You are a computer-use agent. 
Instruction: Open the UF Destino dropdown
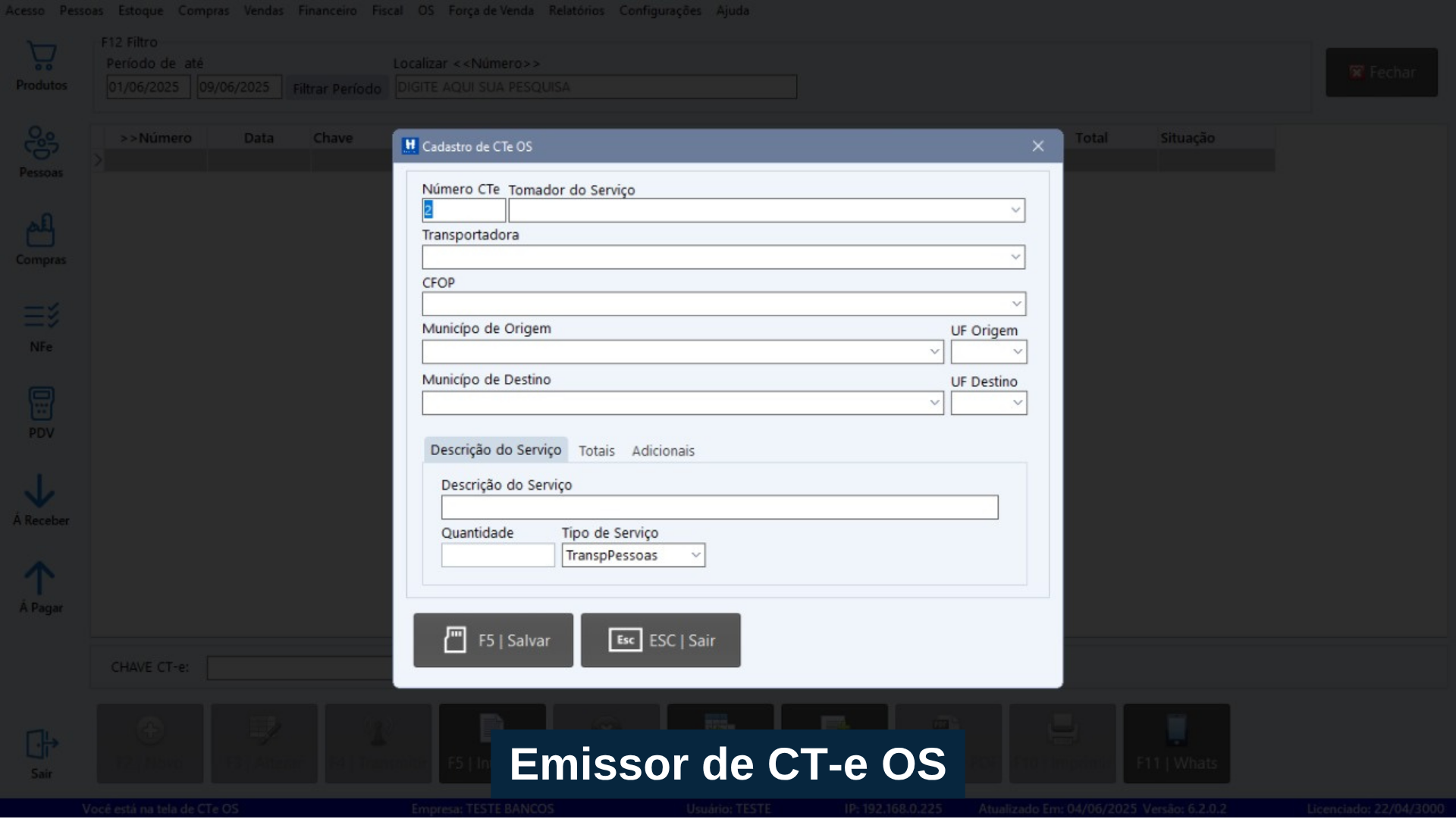(x=1018, y=403)
